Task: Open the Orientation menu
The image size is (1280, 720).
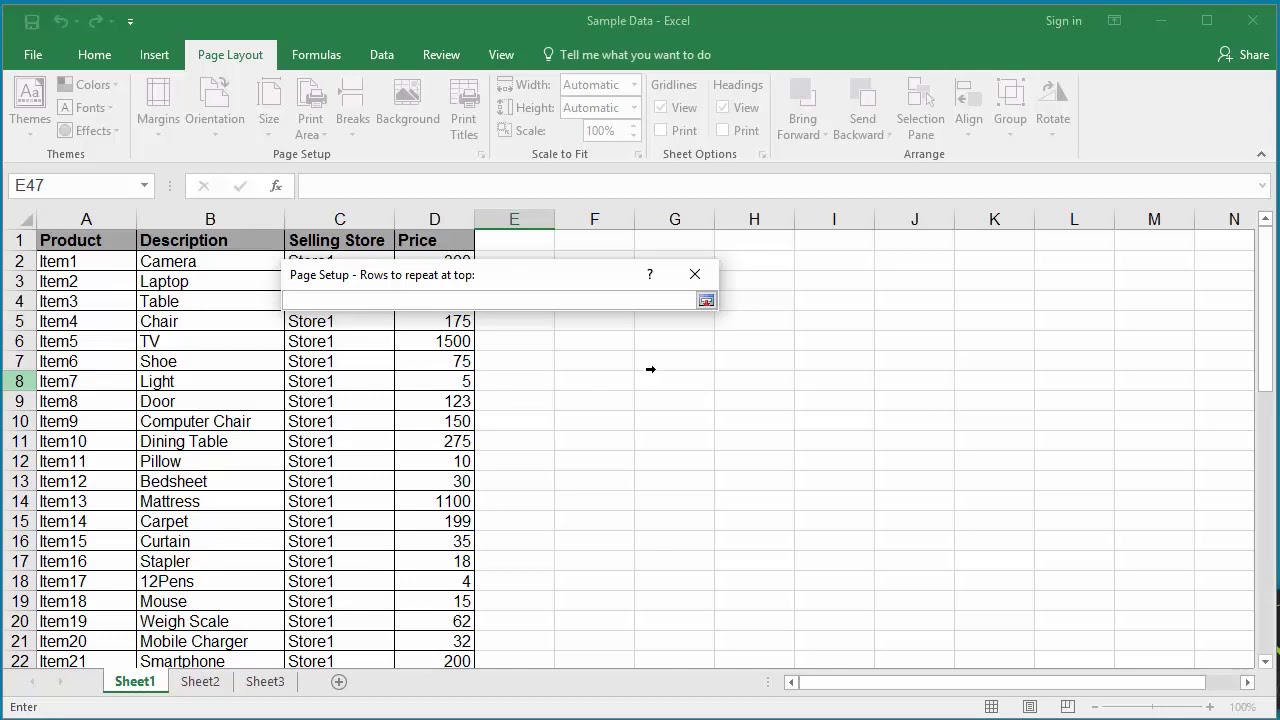Action: 215,108
